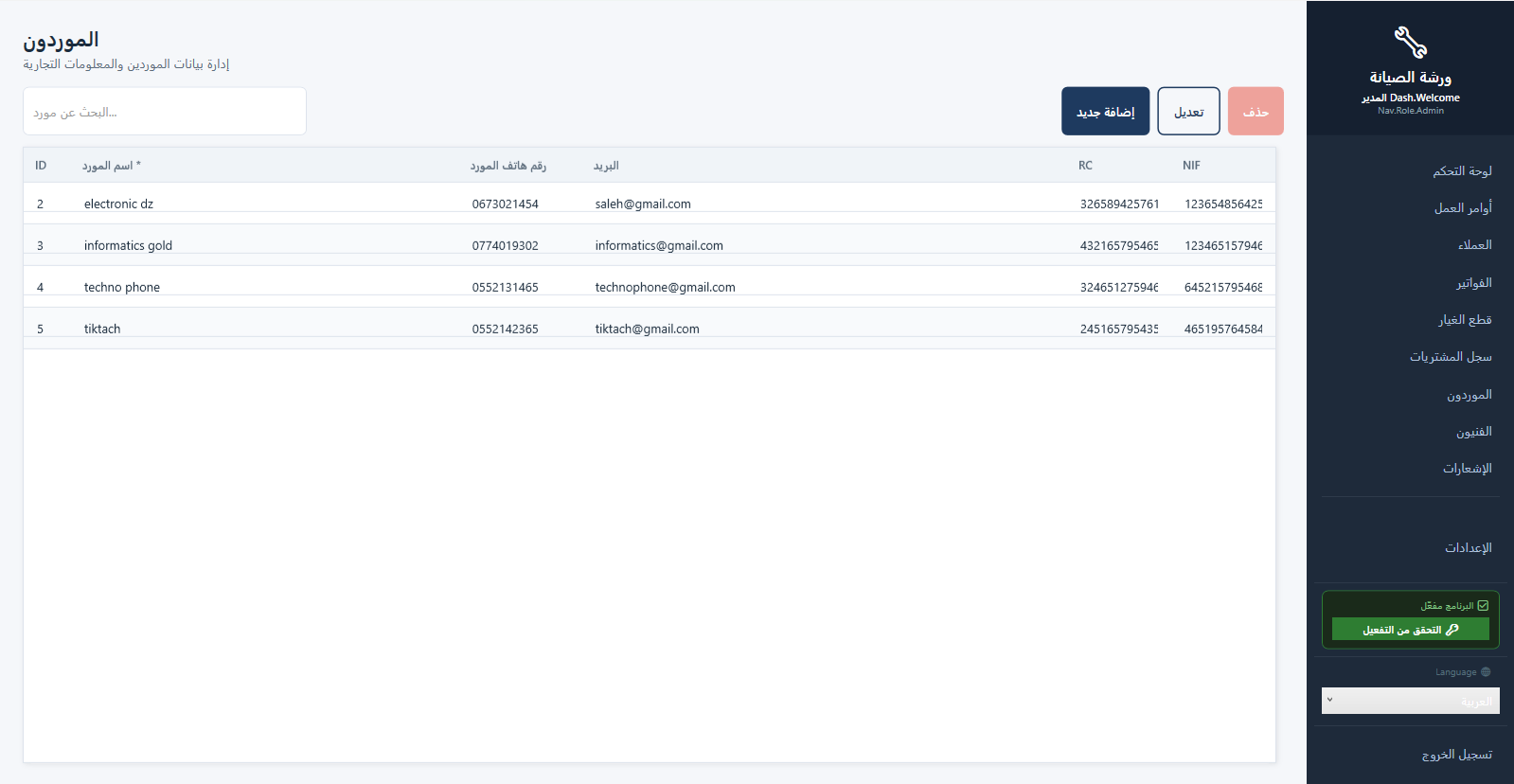Image resolution: width=1514 pixels, height=784 pixels.
Task: Click the رقم هاتف المورد column header
Action: (x=508, y=166)
